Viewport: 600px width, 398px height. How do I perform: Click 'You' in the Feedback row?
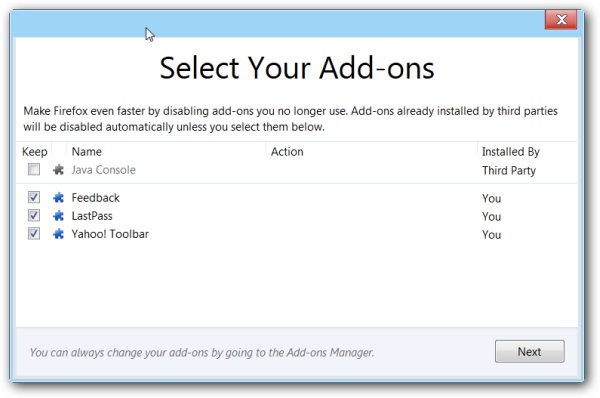pos(491,198)
